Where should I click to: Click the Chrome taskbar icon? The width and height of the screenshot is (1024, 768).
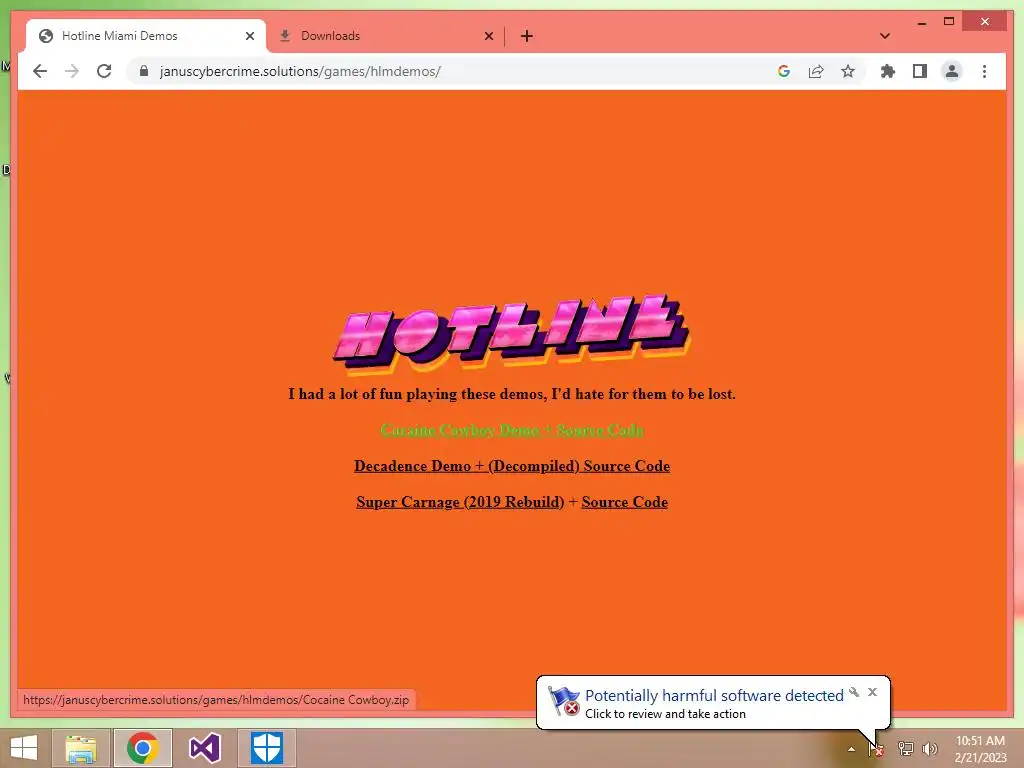[143, 748]
